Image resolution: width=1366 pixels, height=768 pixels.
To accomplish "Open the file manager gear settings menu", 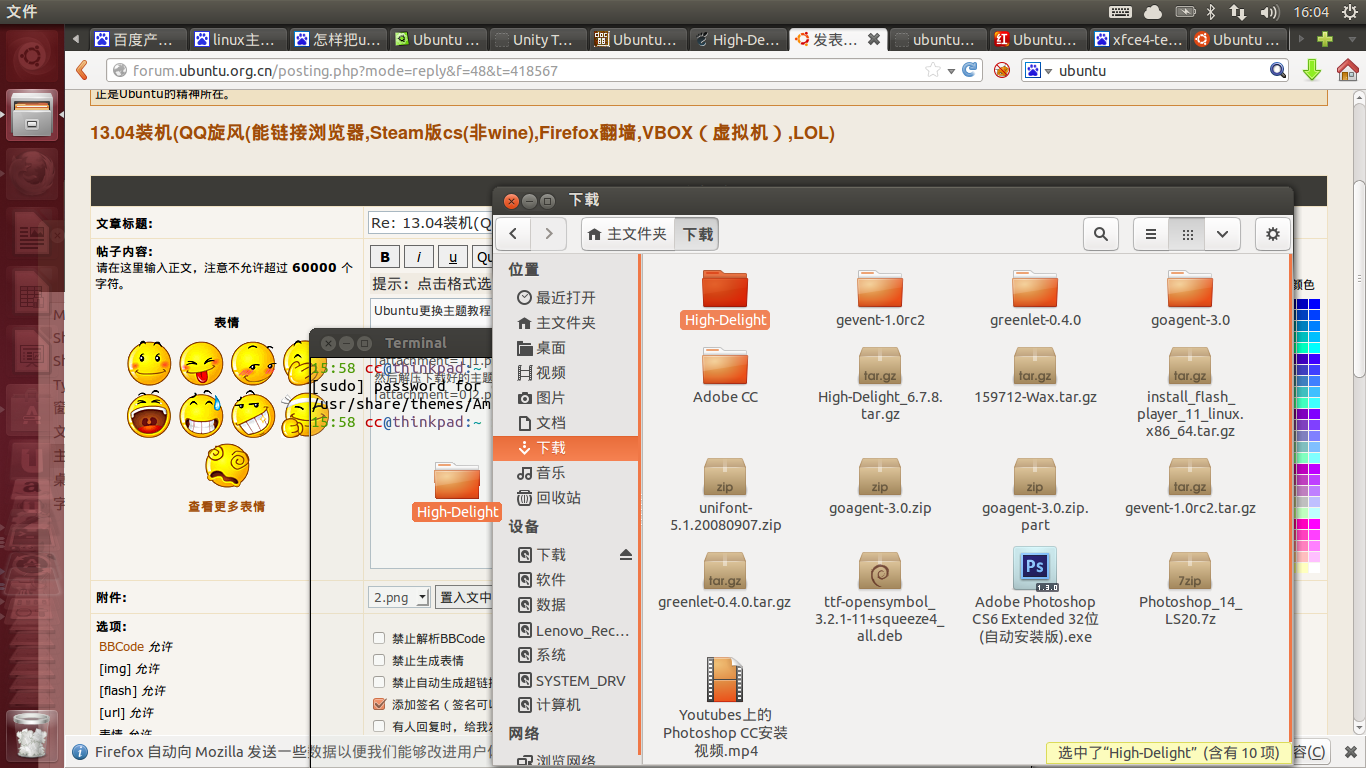I will (1272, 234).
